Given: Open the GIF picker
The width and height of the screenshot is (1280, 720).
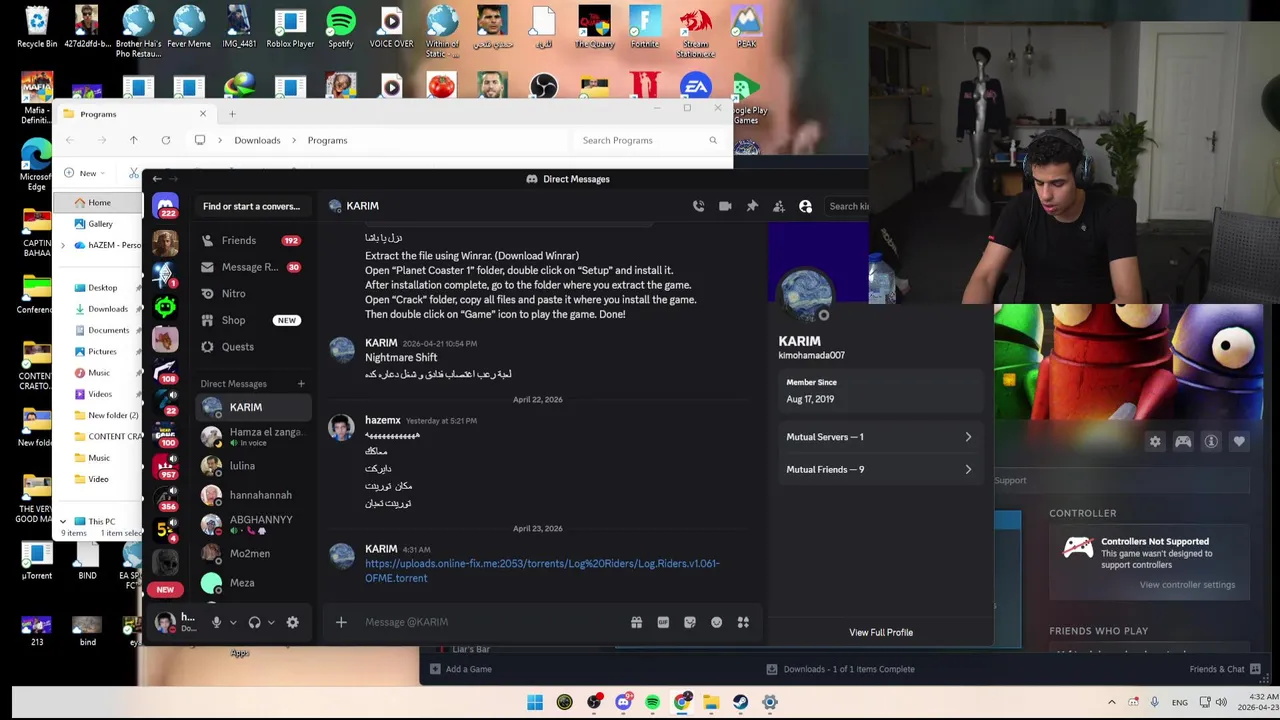Looking at the screenshot, I should tap(663, 622).
